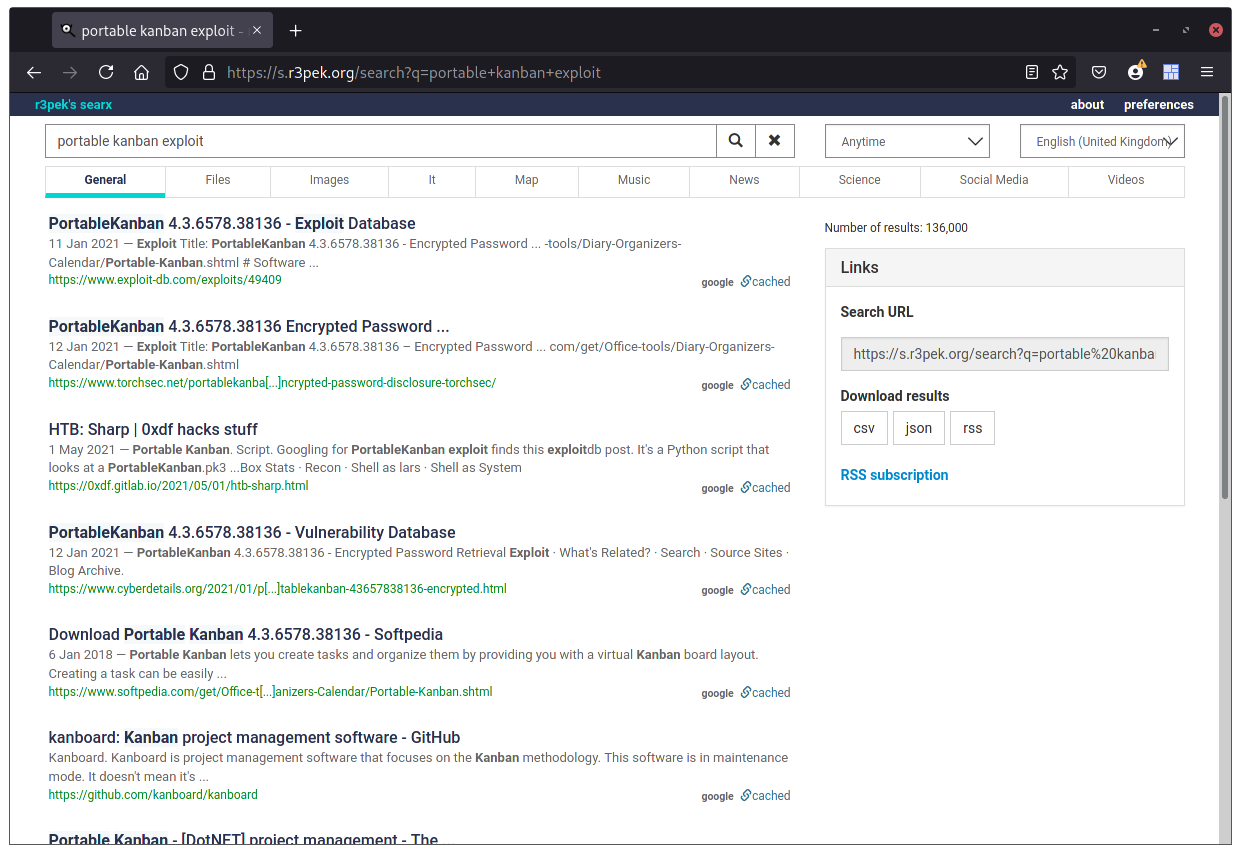1241x854 pixels.
Task: Select the Science category tab
Action: [x=859, y=180]
